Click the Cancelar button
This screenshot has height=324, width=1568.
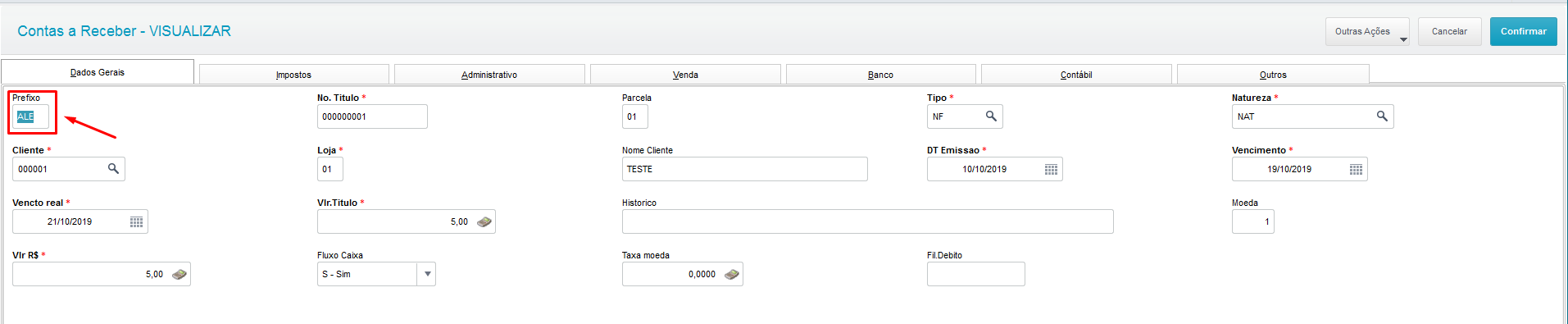pyautogui.click(x=1449, y=31)
